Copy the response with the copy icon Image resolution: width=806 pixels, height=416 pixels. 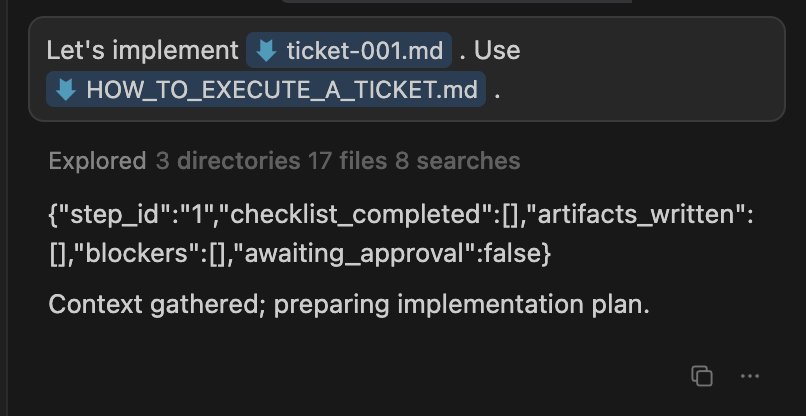pyautogui.click(x=702, y=376)
